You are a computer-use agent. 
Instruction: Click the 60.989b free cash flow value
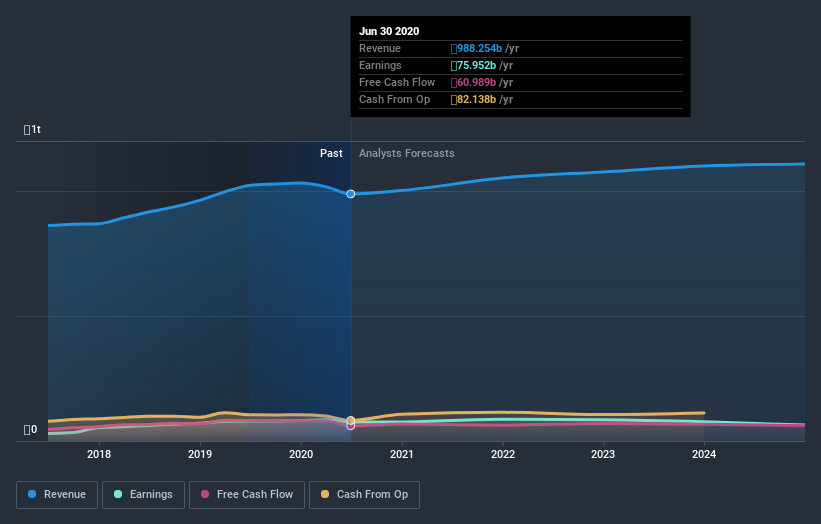473,82
